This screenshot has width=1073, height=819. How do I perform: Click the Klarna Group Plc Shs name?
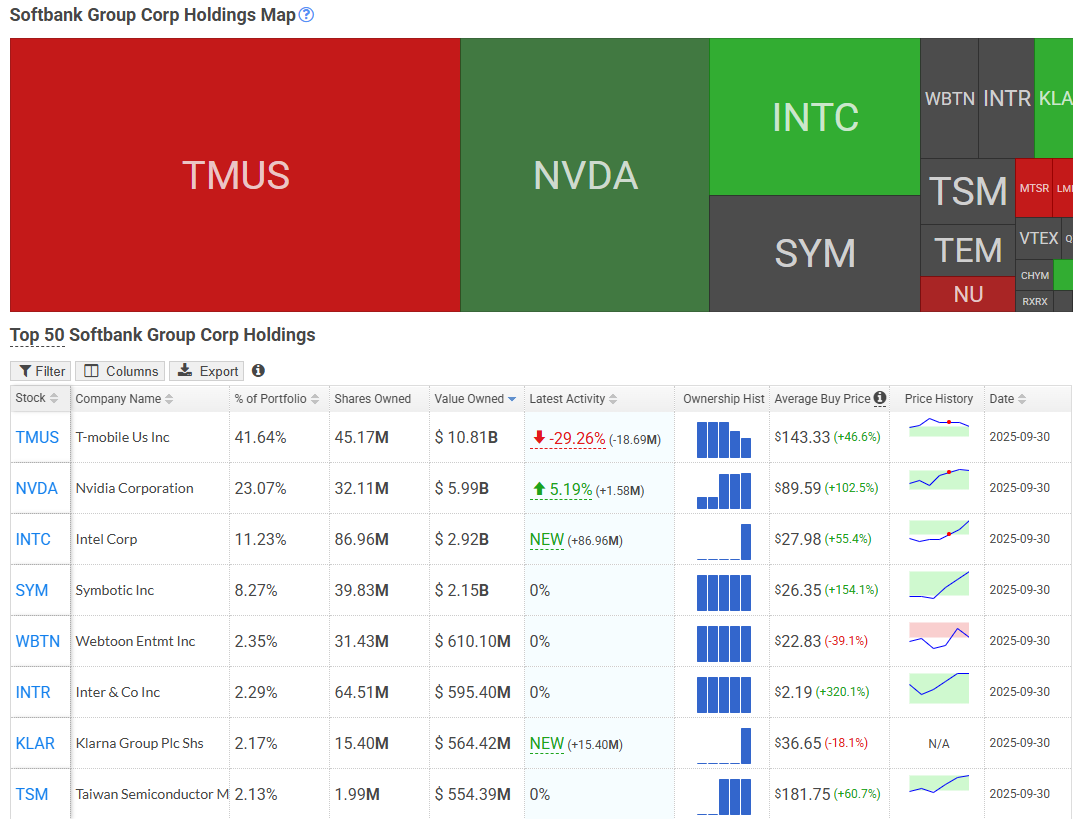tap(140, 743)
